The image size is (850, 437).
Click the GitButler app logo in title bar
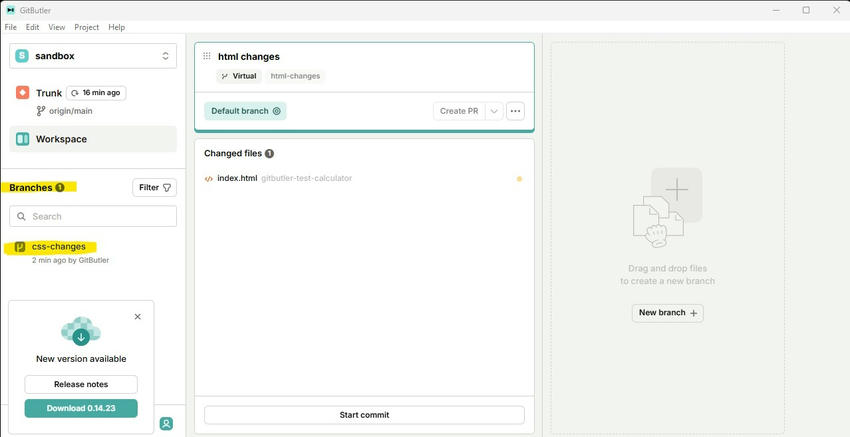point(10,10)
